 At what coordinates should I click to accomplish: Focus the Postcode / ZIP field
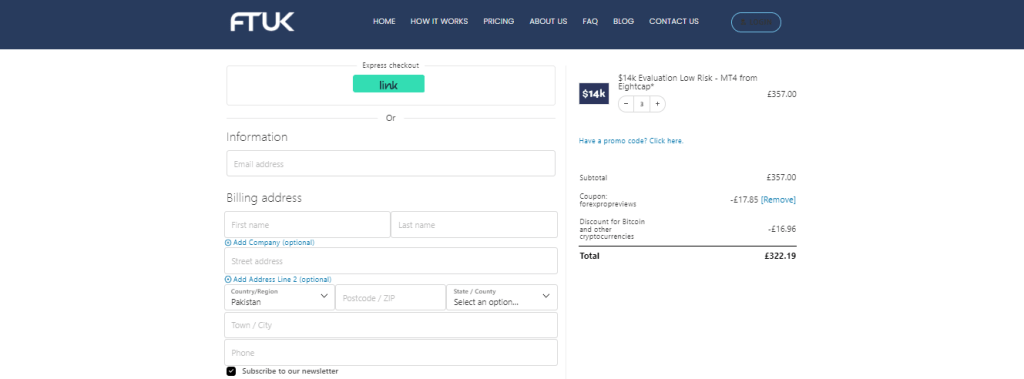tap(391, 297)
